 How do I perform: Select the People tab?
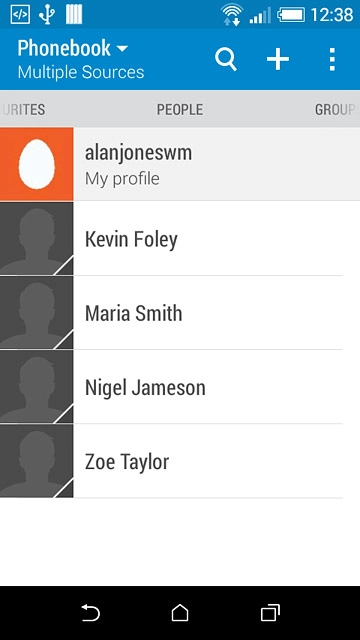tap(180, 109)
